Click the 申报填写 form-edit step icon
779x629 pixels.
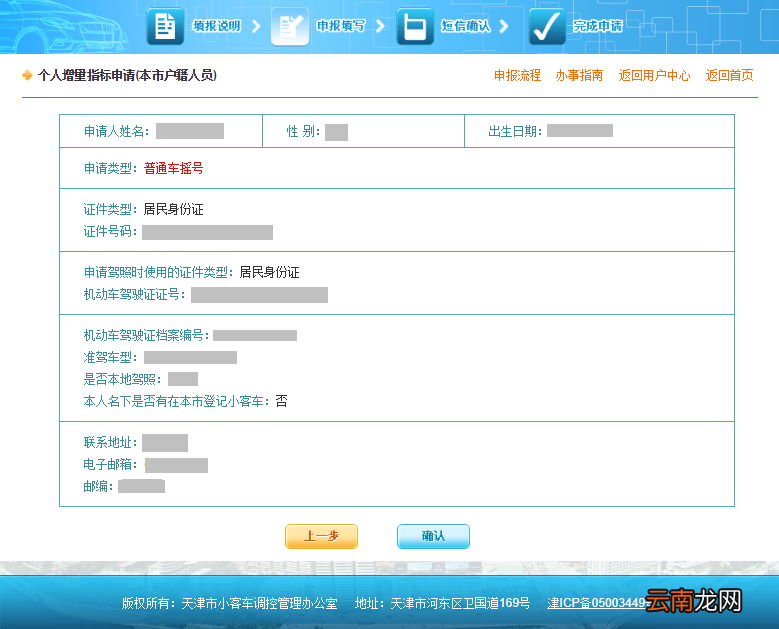[290, 26]
